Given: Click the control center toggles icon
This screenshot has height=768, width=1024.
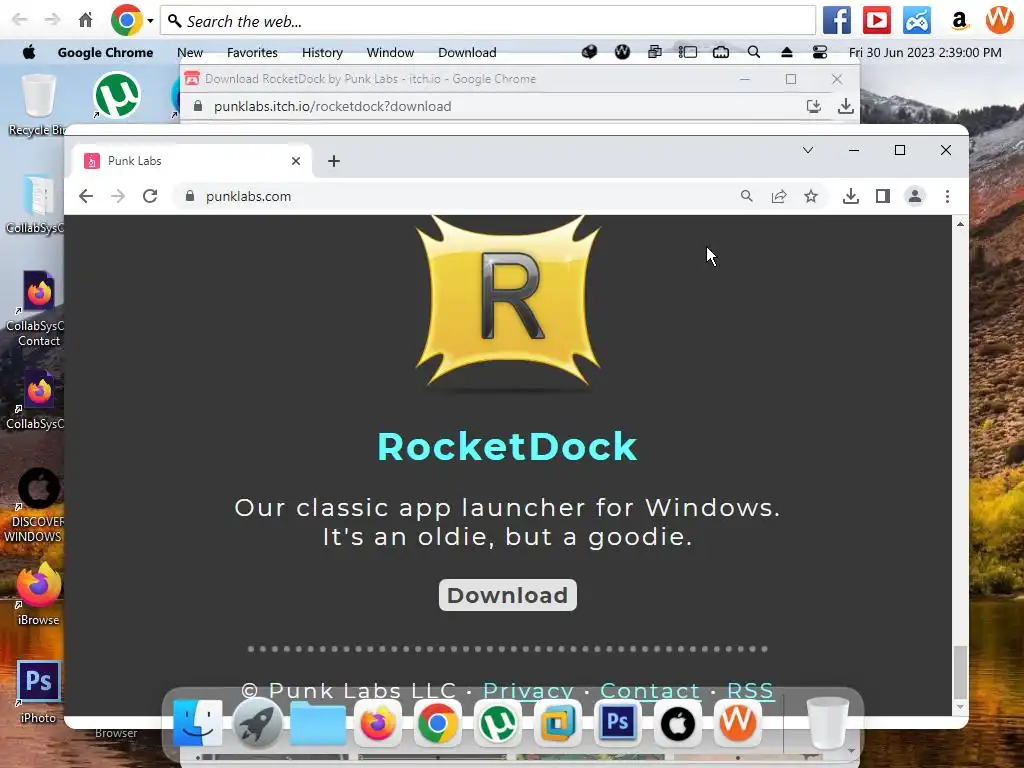Looking at the screenshot, I should [820, 52].
